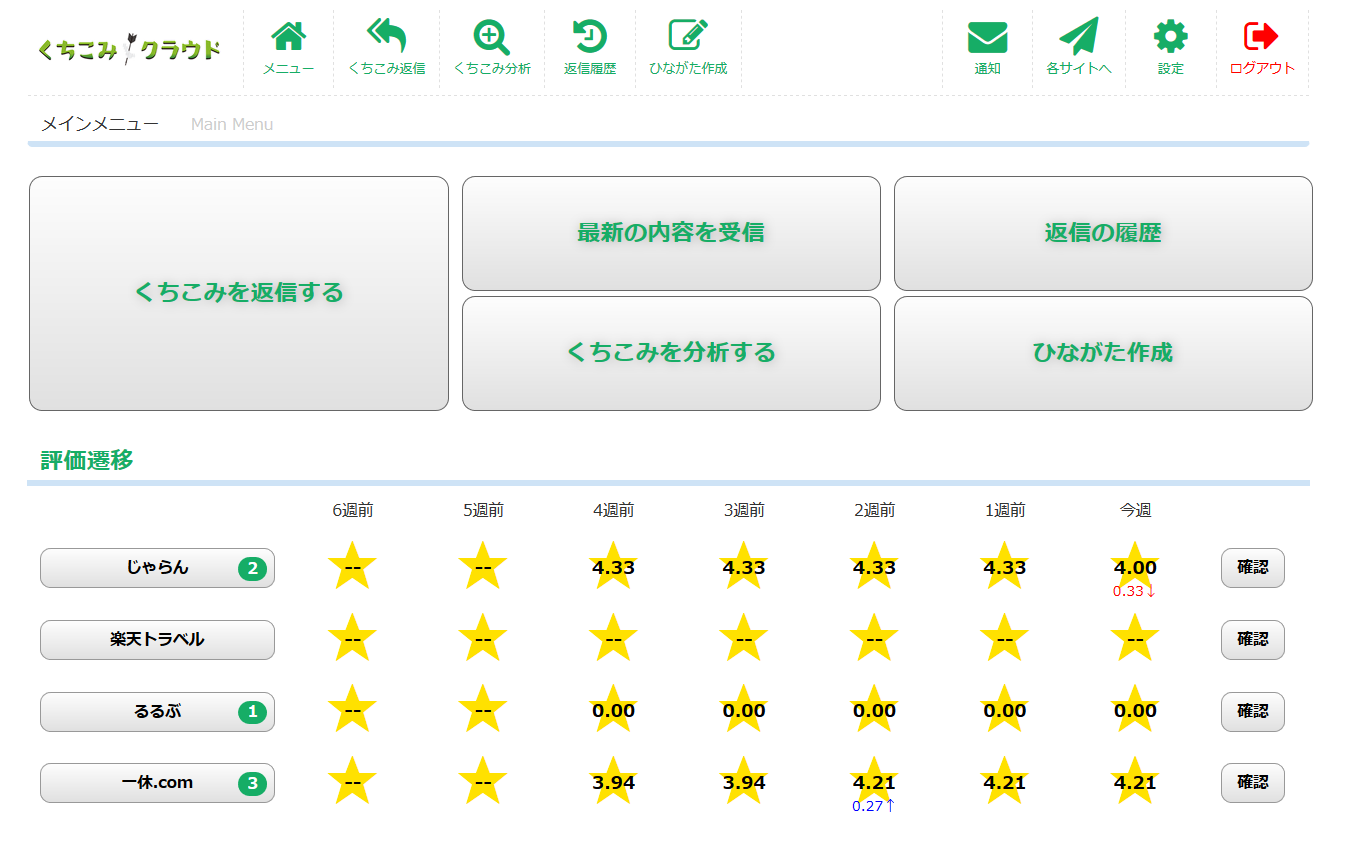Select the ひながた作成 pencil icon

[x=688, y=36]
